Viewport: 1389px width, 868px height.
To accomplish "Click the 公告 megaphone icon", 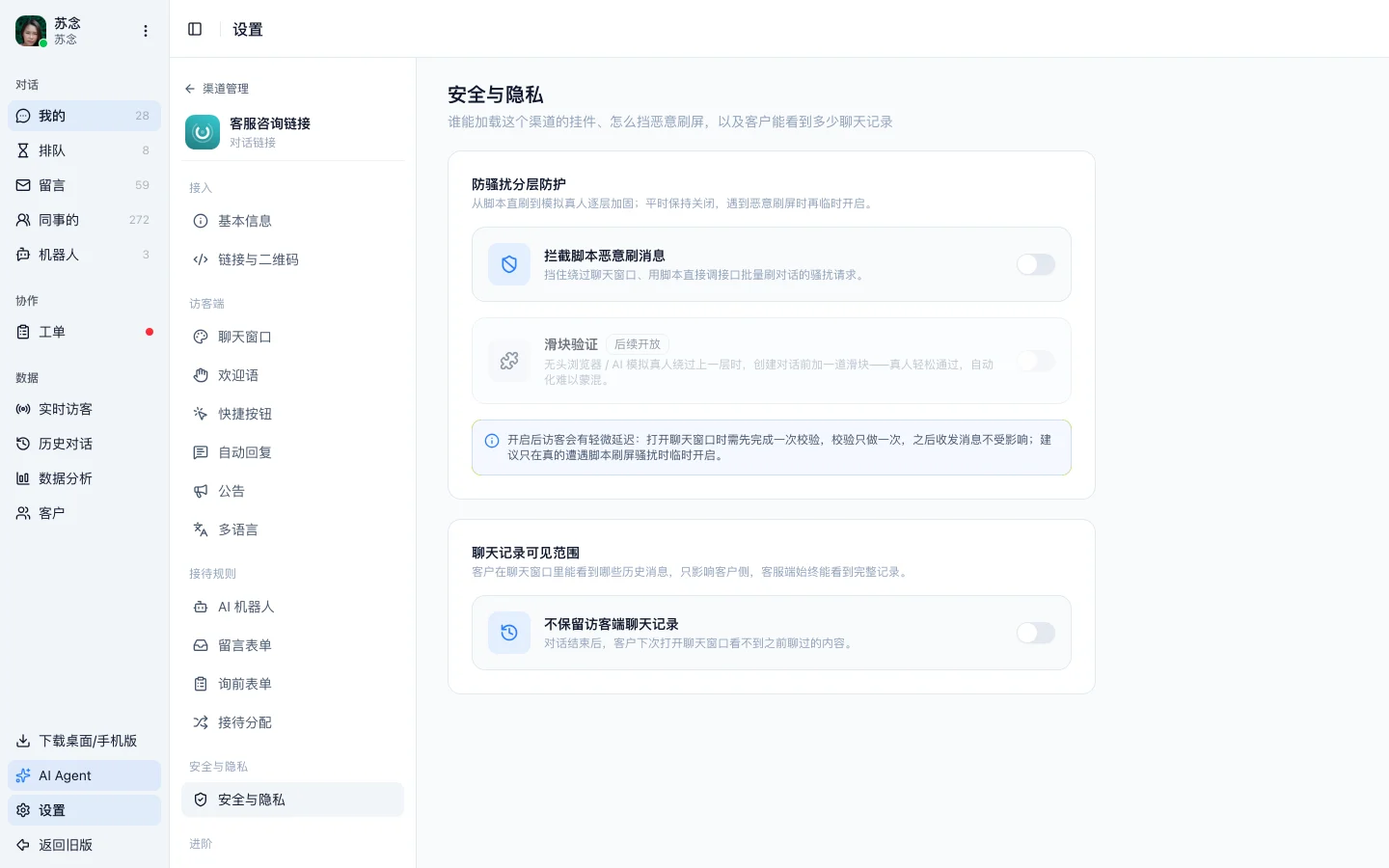I will pos(201,491).
